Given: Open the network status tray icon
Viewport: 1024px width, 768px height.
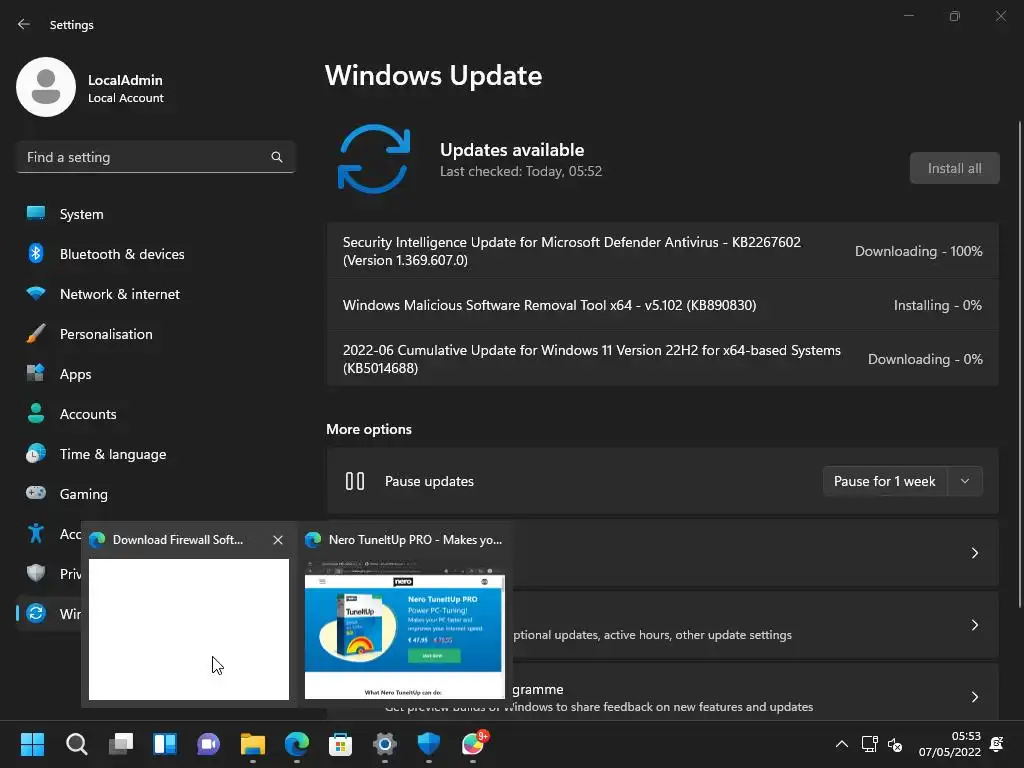Looking at the screenshot, I should 869,744.
